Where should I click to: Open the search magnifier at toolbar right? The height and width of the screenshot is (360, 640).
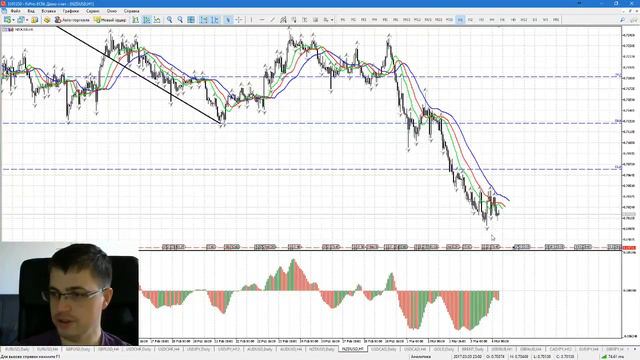tap(622, 20)
